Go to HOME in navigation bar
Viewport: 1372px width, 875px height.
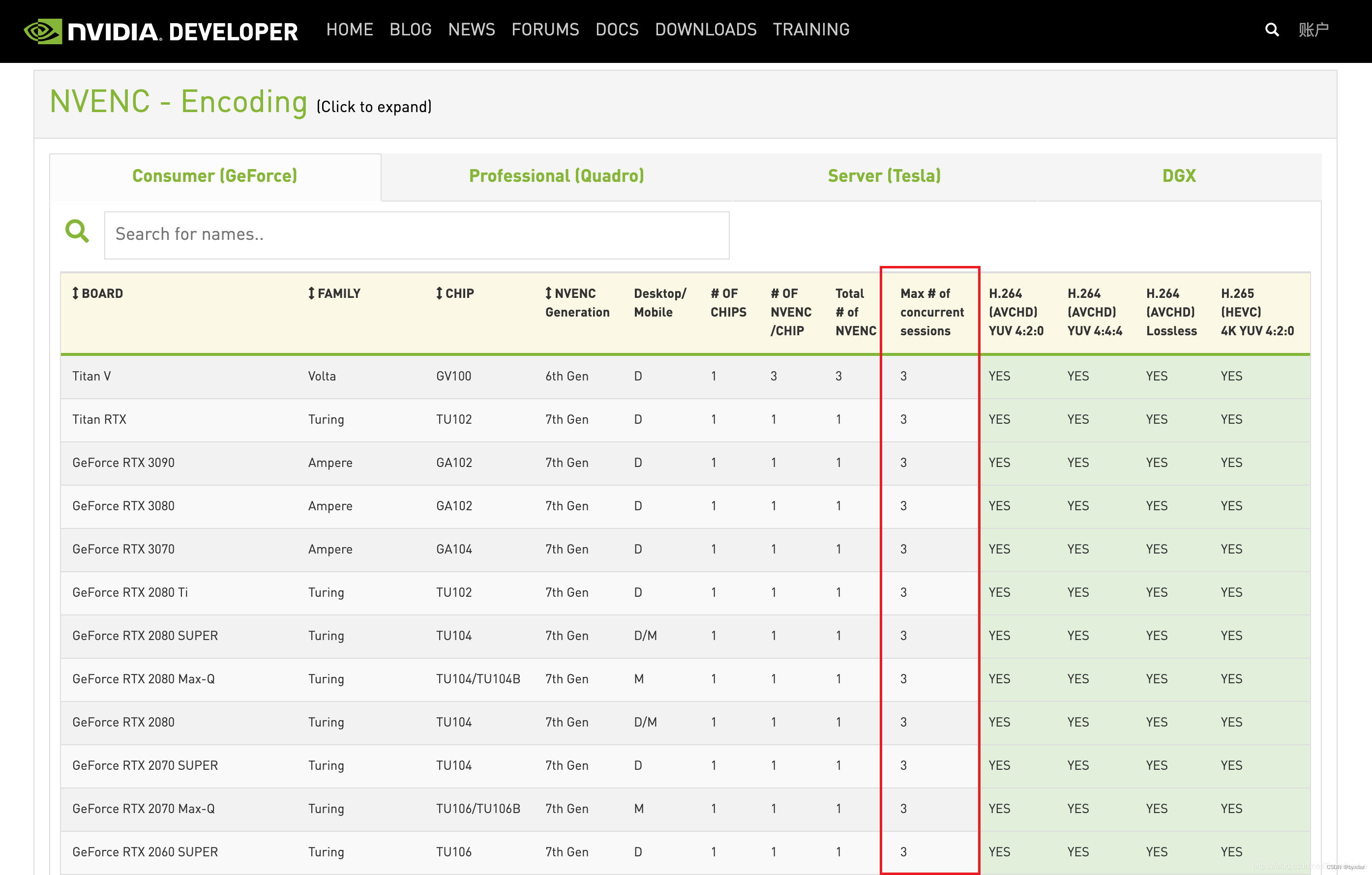(x=349, y=29)
